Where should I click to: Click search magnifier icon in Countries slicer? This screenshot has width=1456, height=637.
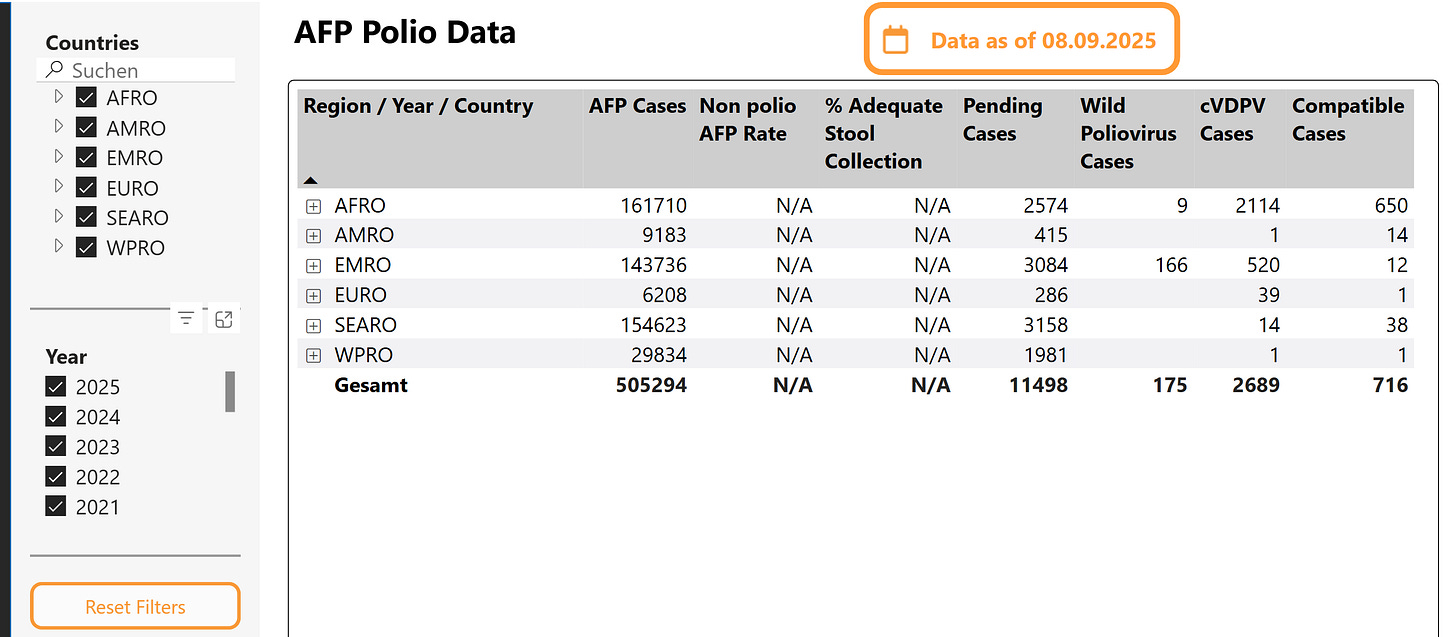click(55, 70)
